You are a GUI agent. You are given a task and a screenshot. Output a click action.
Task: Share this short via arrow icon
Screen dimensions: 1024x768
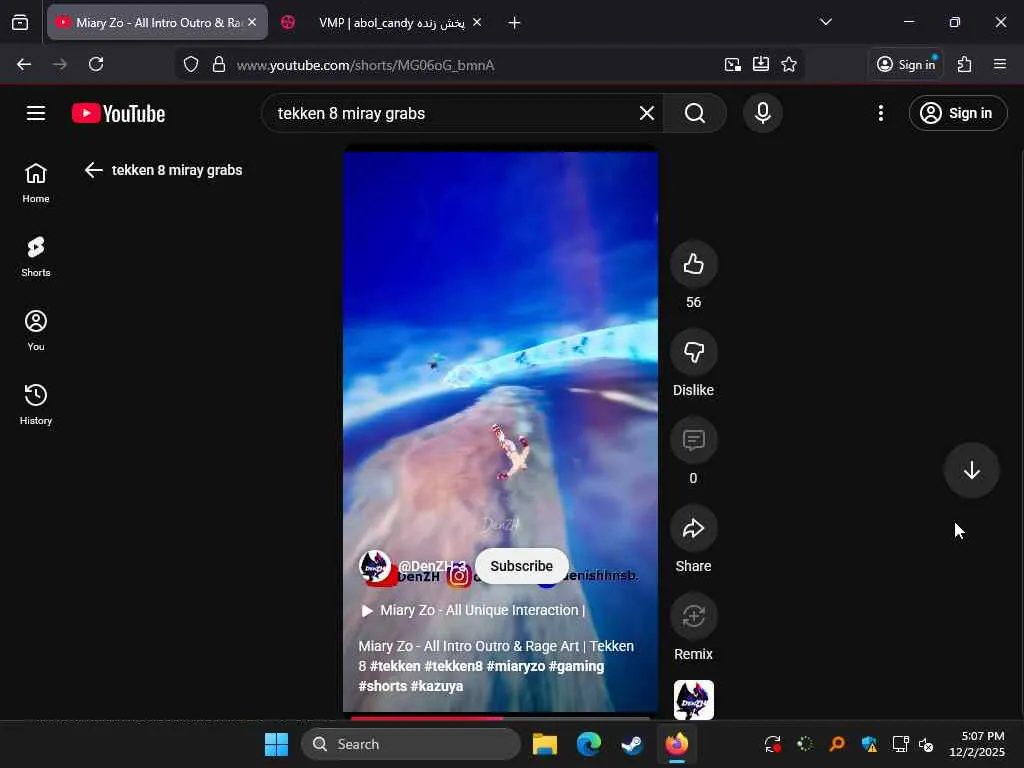[x=694, y=528]
